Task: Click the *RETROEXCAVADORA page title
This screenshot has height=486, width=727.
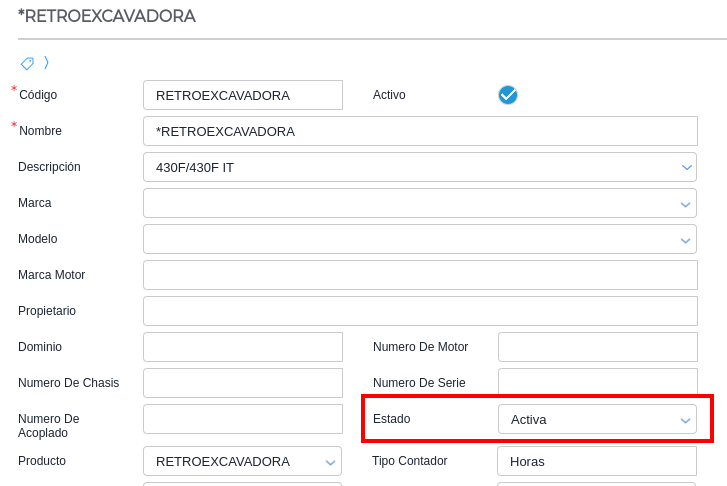Action: (x=107, y=16)
